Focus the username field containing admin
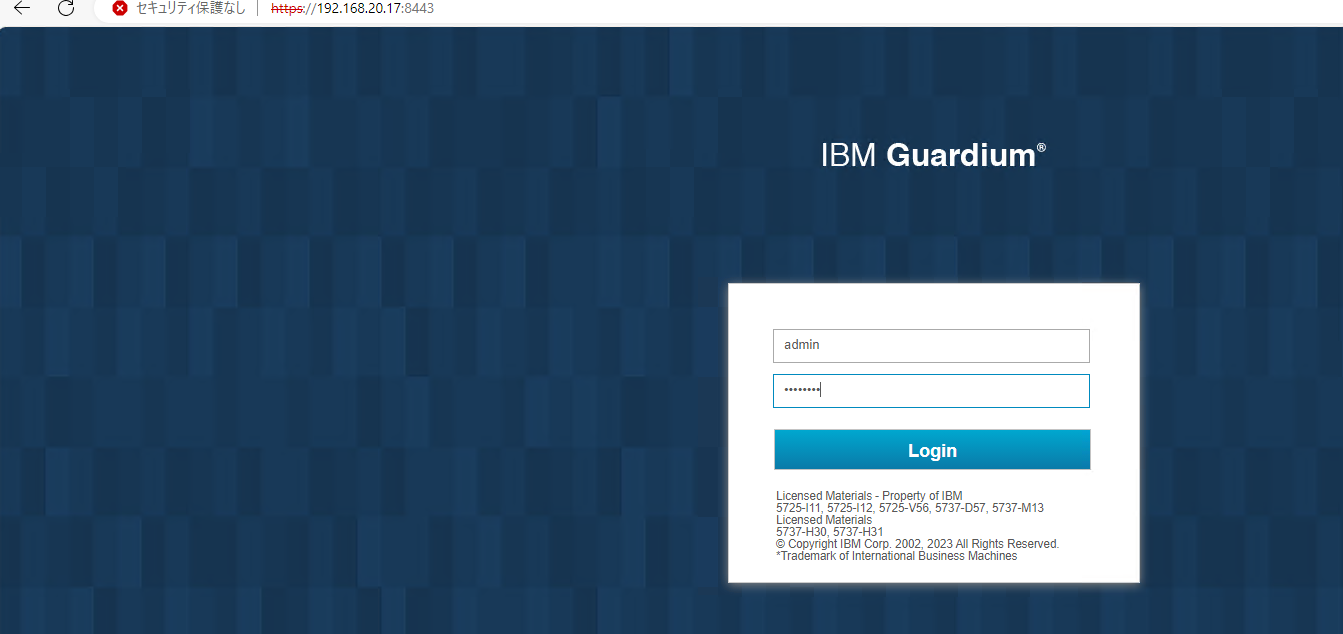1343x634 pixels. coord(931,345)
